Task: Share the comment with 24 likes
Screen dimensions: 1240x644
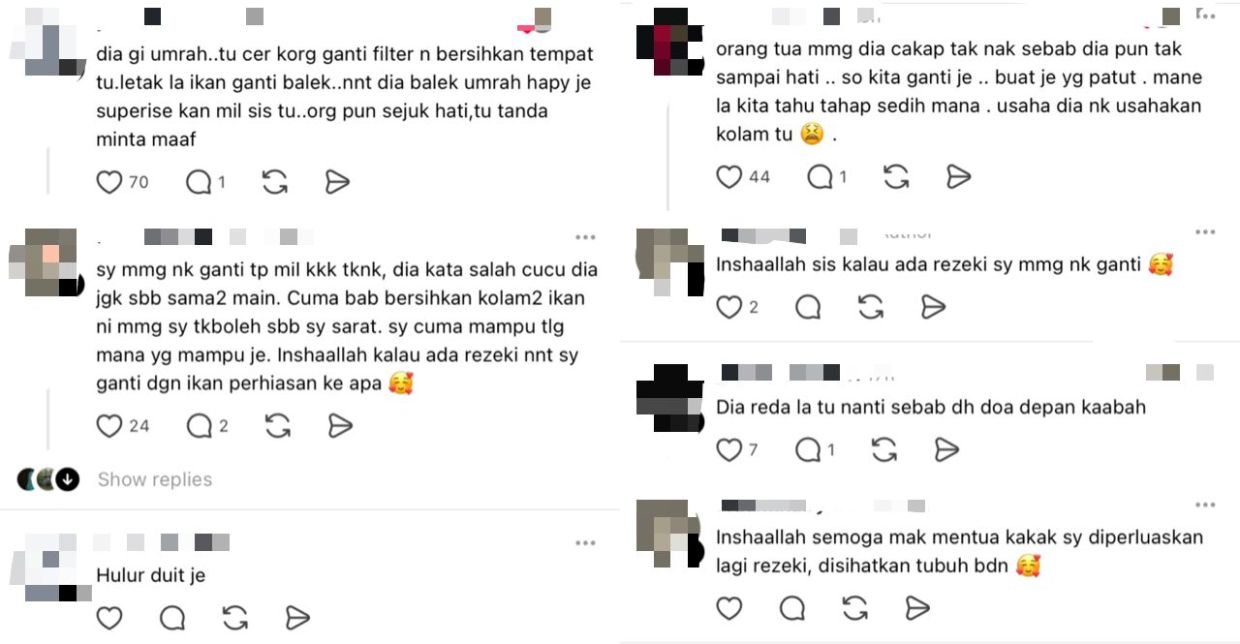Action: click(340, 426)
